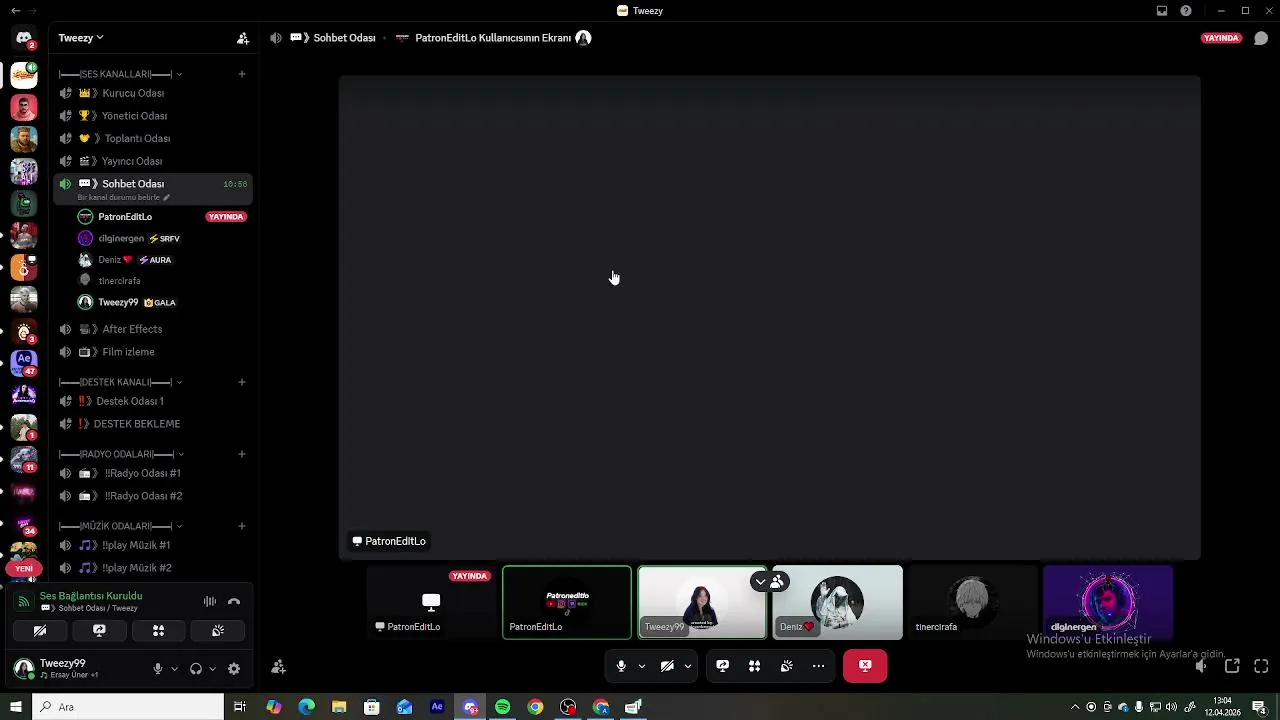Collapse the MÜZİK ODALARI category
The height and width of the screenshot is (720, 1280).
click(x=120, y=526)
